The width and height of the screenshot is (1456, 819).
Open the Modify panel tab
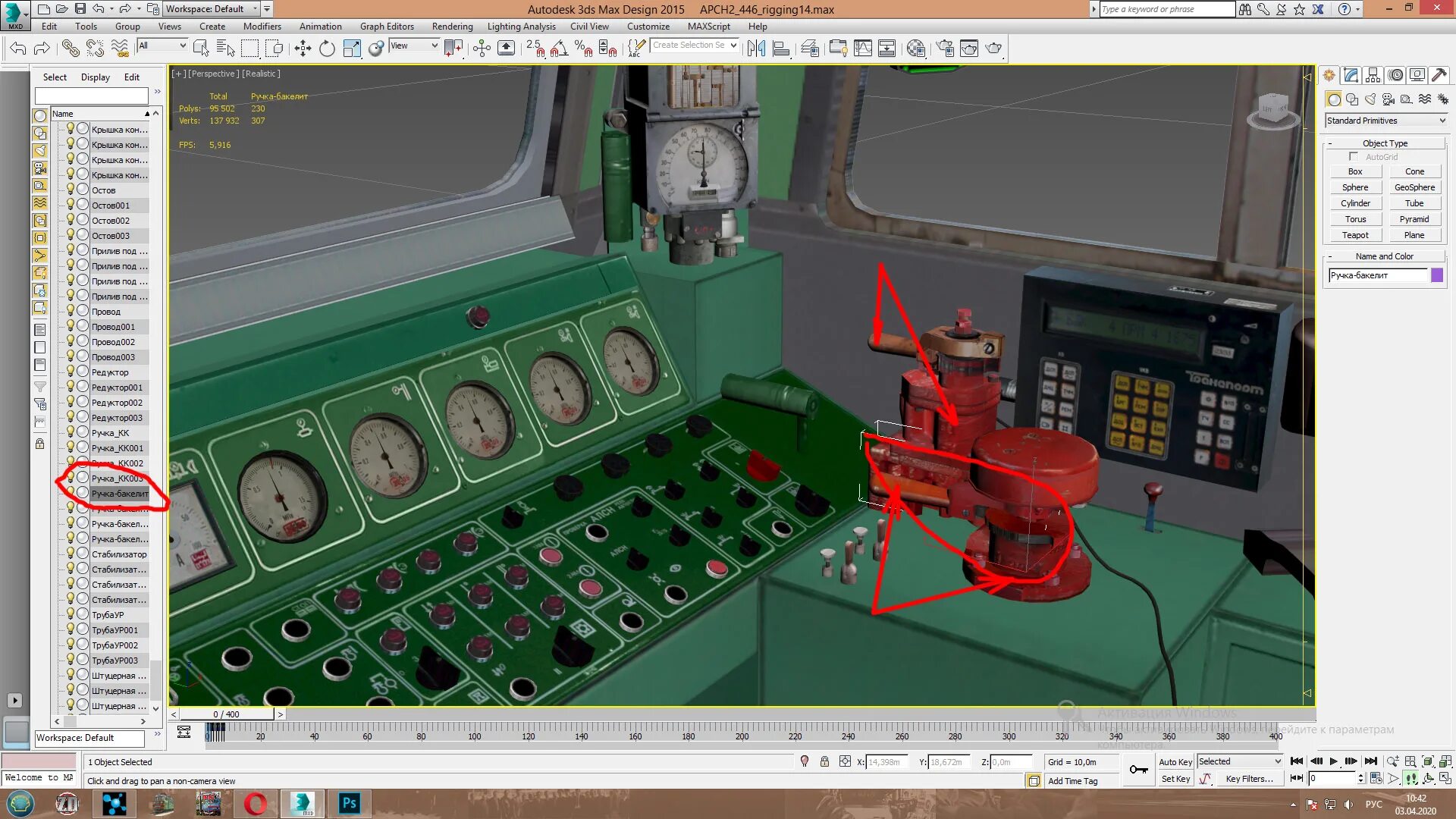point(1351,74)
